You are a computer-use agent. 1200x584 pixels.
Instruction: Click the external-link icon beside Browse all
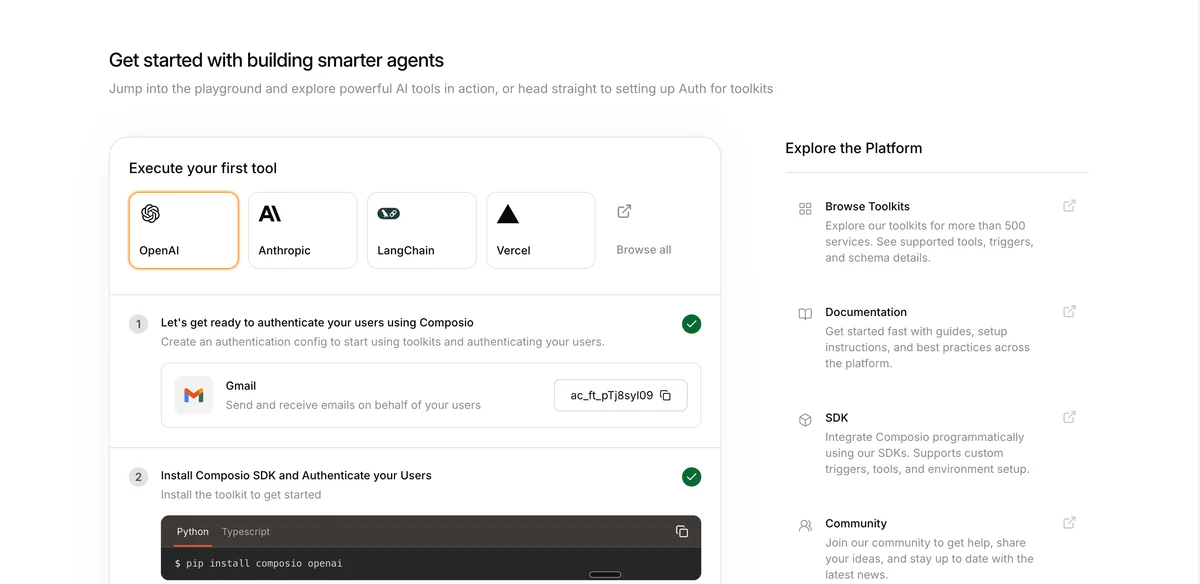click(623, 211)
